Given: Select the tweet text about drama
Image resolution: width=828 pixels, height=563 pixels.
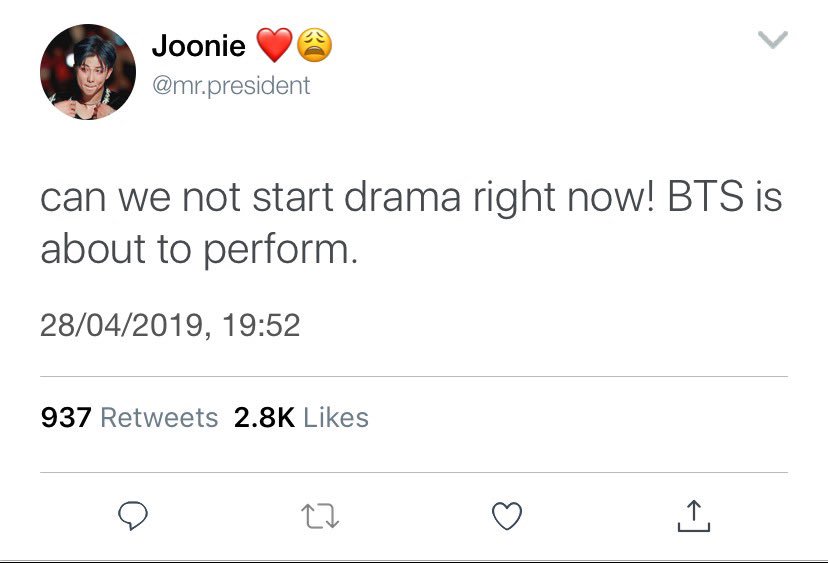Looking at the screenshot, I should point(411,223).
